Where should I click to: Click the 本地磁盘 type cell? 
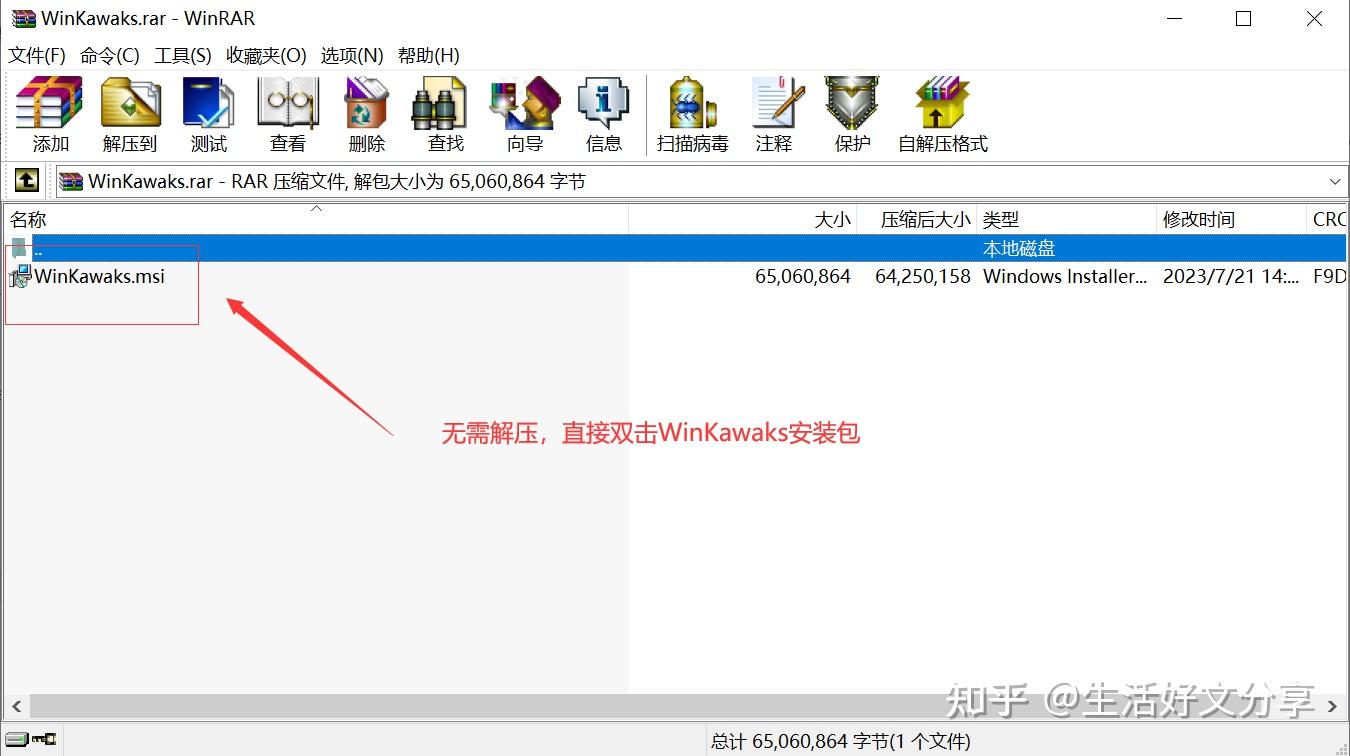tap(1019, 248)
